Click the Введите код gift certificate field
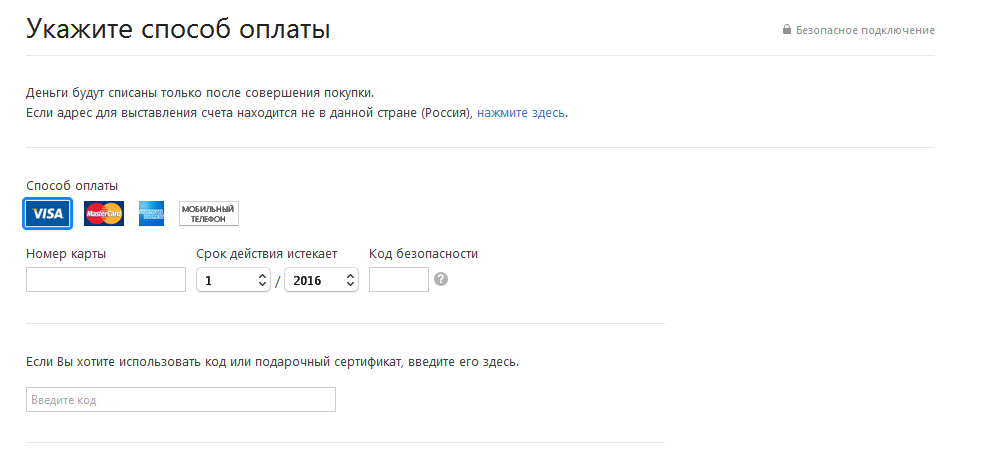The width and height of the screenshot is (992, 455). (x=181, y=400)
